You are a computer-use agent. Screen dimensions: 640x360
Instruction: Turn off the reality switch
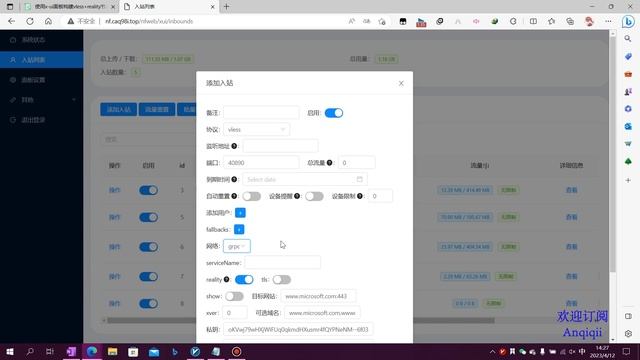[x=244, y=280]
